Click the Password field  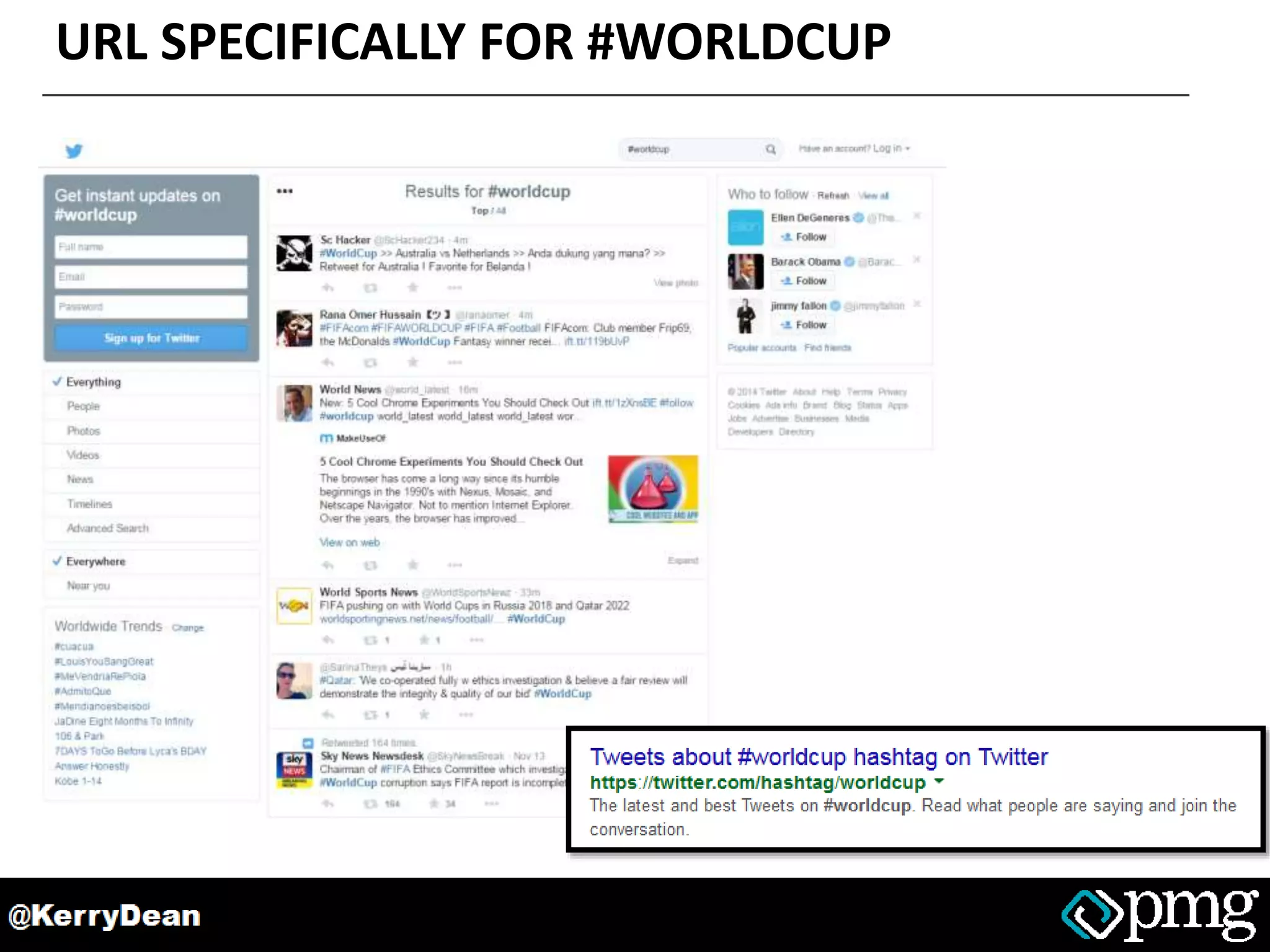pos(151,307)
